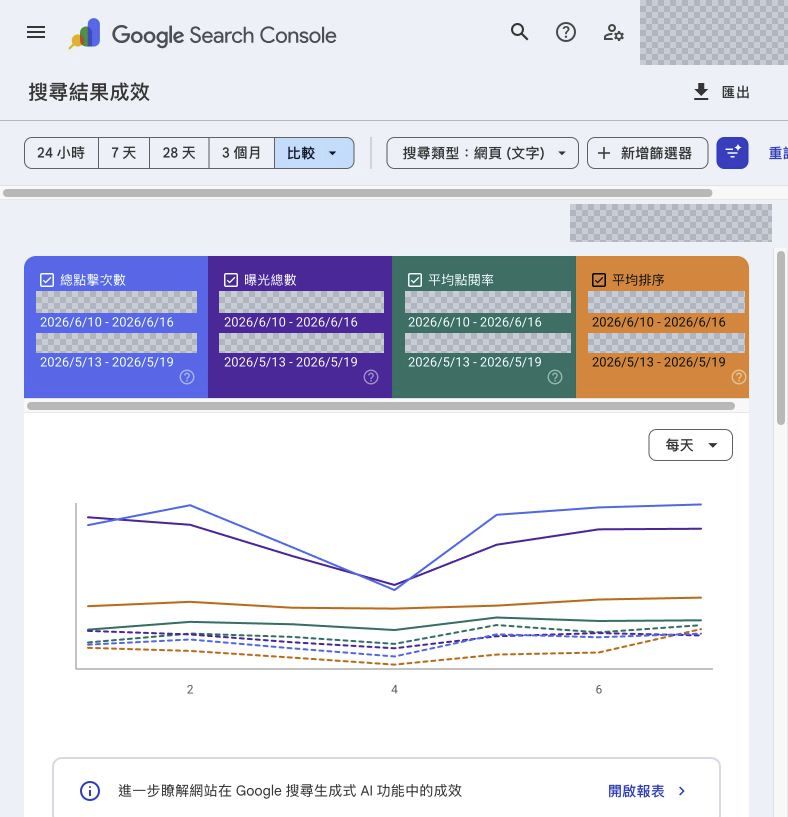Viewport: 788px width, 817px height.
Task: Open the 每天 granularity dropdown
Action: 691,445
